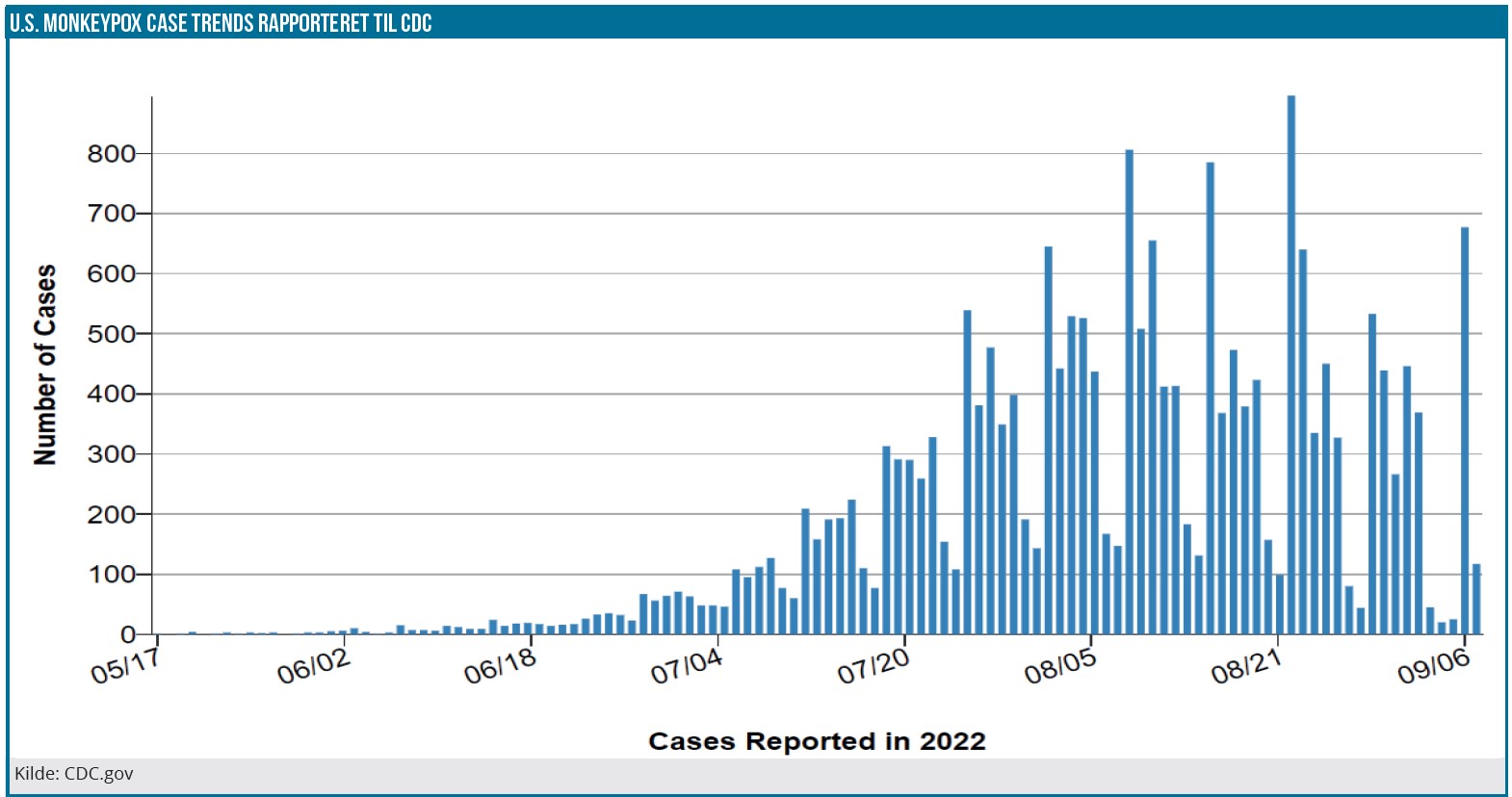This screenshot has height=797, width=1512.
Task: Click the tallest bar reaching nearly 900 cases
Action: click(1290, 366)
